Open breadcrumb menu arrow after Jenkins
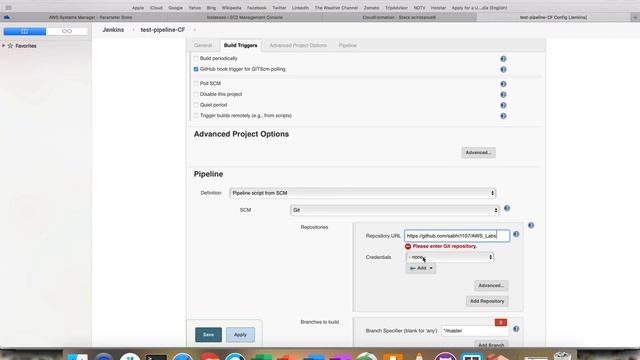The width and height of the screenshot is (640, 360). [133, 30]
